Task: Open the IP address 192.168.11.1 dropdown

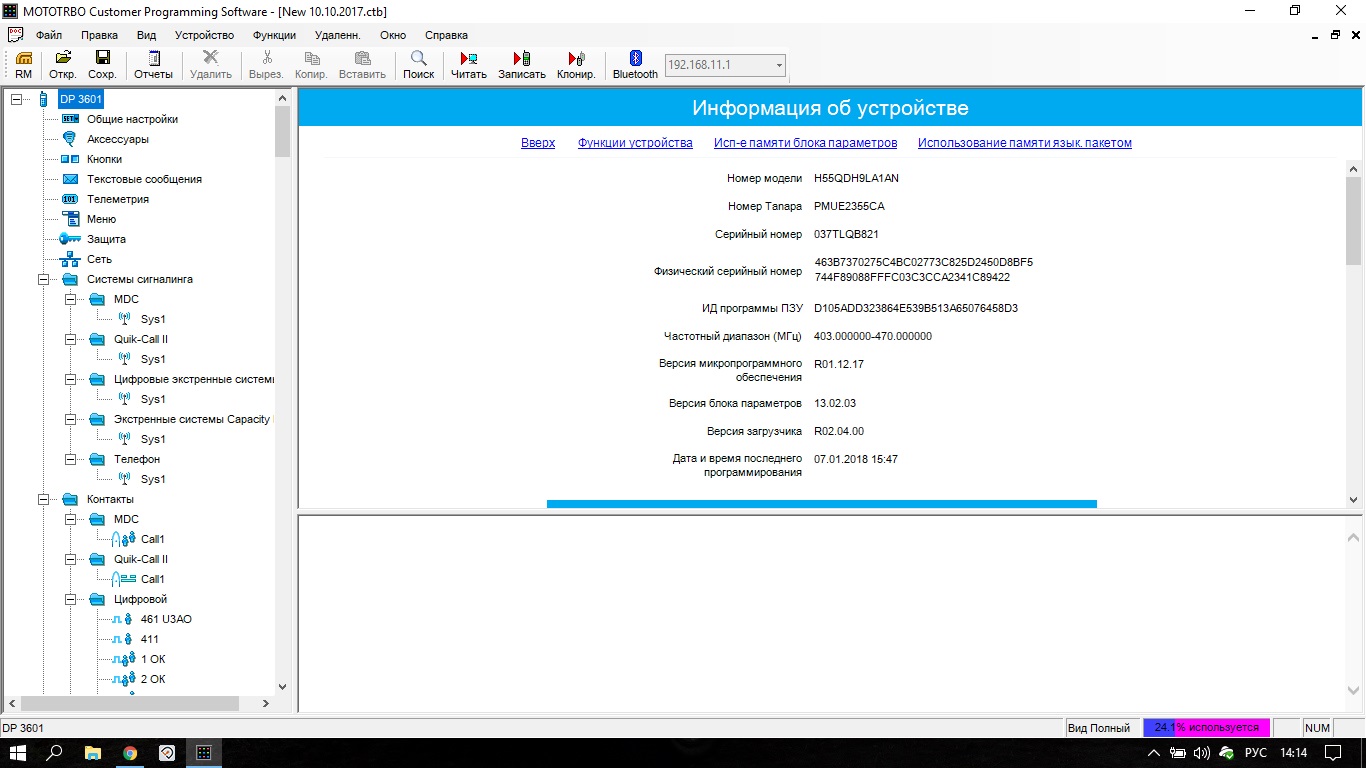Action: click(779, 66)
